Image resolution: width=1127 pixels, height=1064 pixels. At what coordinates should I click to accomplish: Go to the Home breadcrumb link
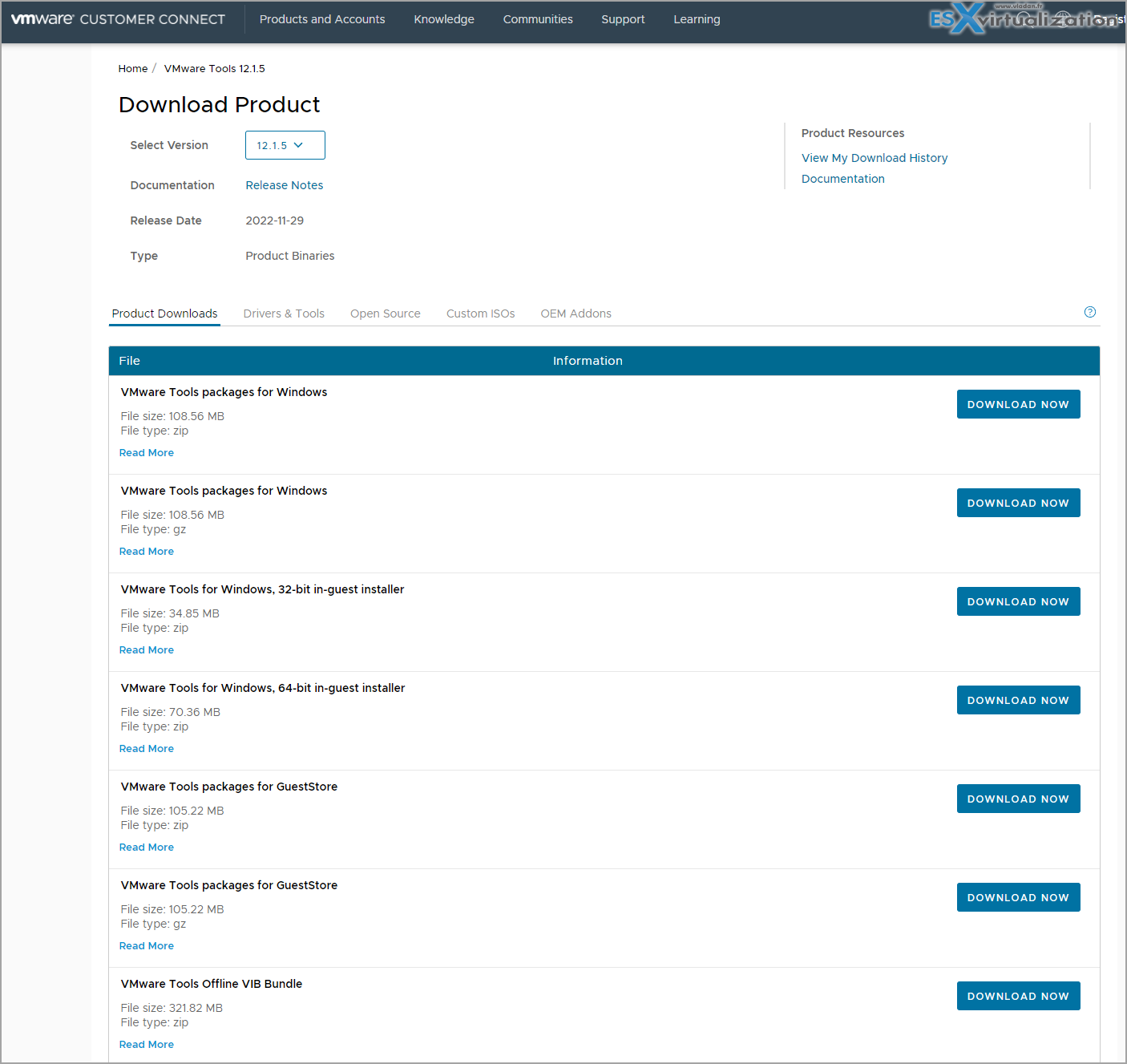tap(133, 69)
